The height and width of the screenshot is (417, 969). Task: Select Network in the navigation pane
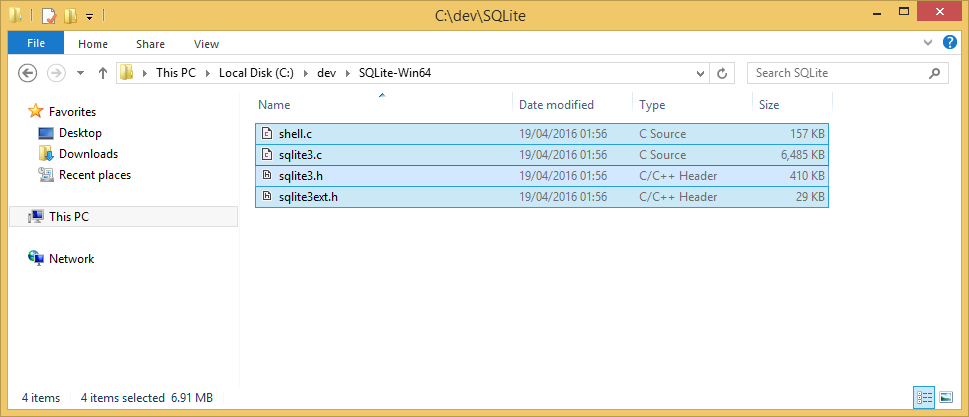tap(72, 259)
